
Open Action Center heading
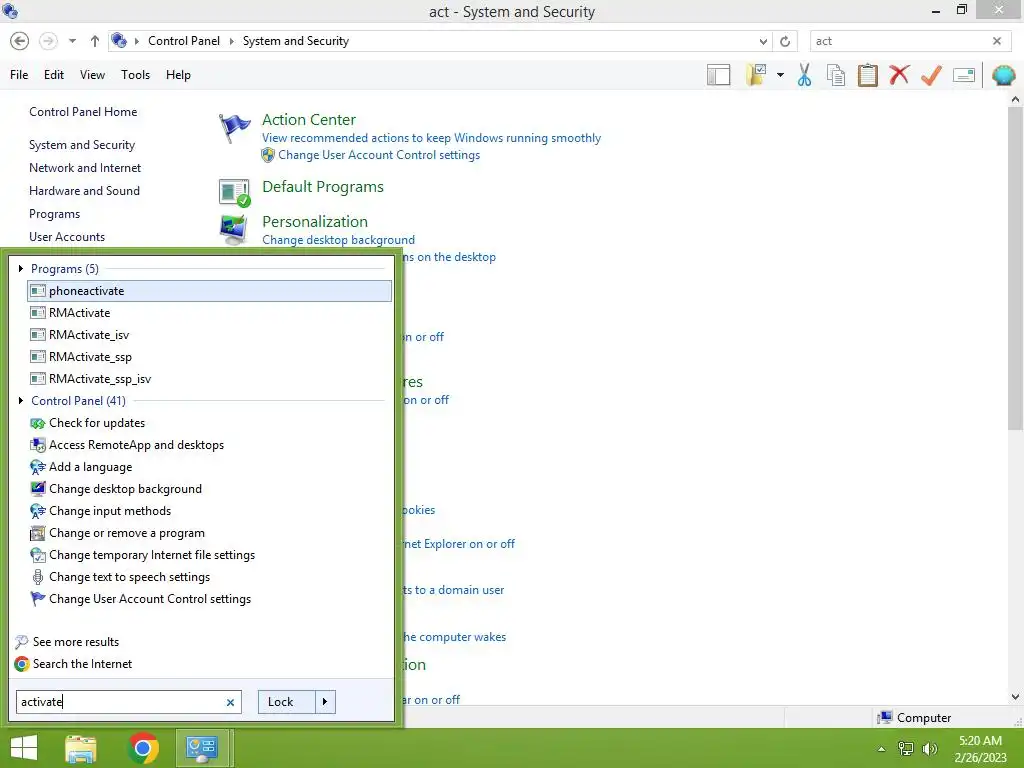[x=309, y=120]
